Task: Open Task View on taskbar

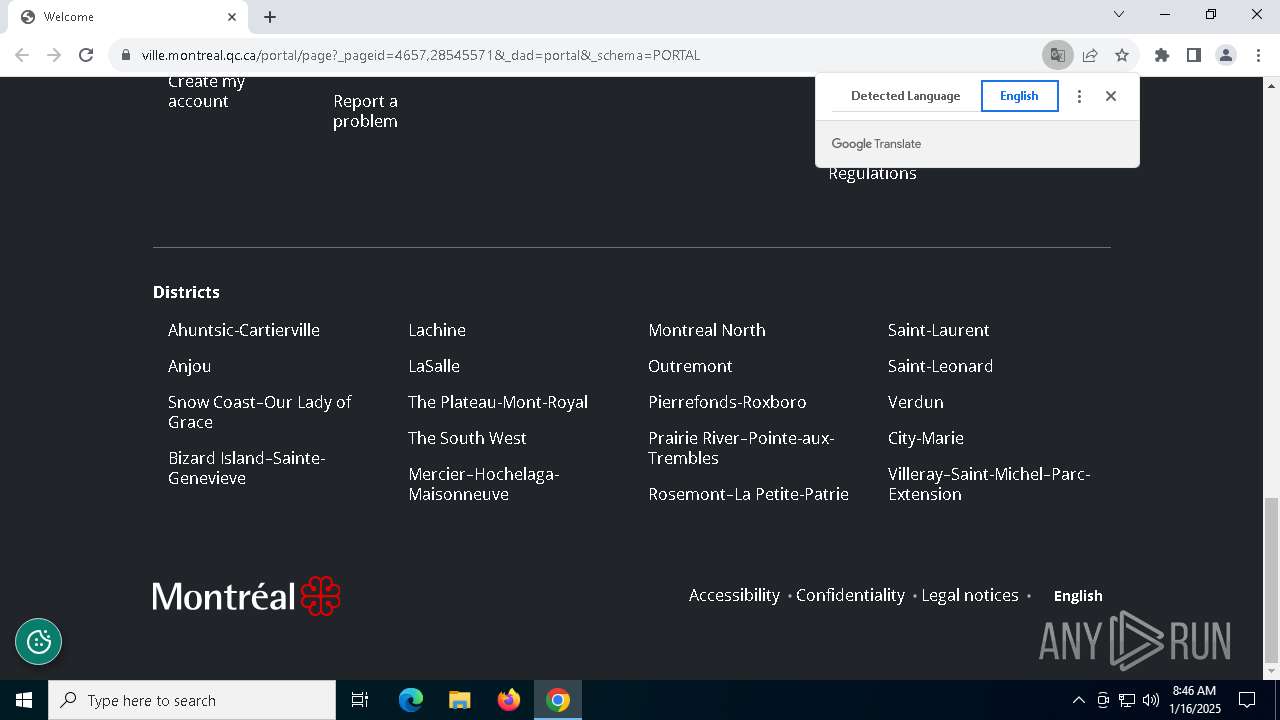Action: pos(360,700)
